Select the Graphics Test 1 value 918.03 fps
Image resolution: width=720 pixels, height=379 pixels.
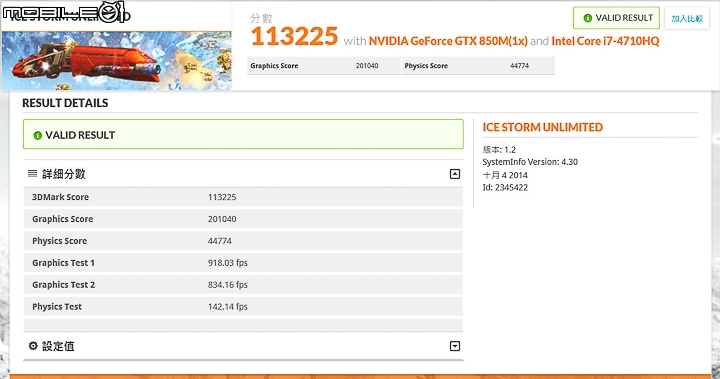click(x=227, y=263)
